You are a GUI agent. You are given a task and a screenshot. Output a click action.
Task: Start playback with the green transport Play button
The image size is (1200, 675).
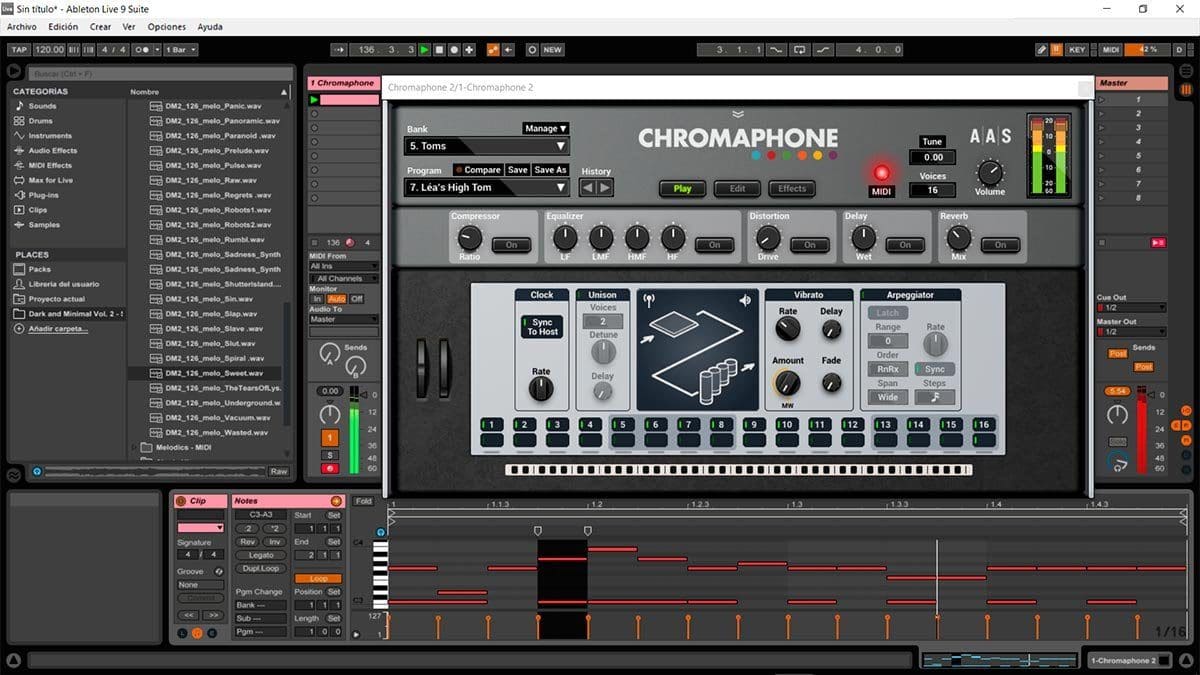point(425,49)
